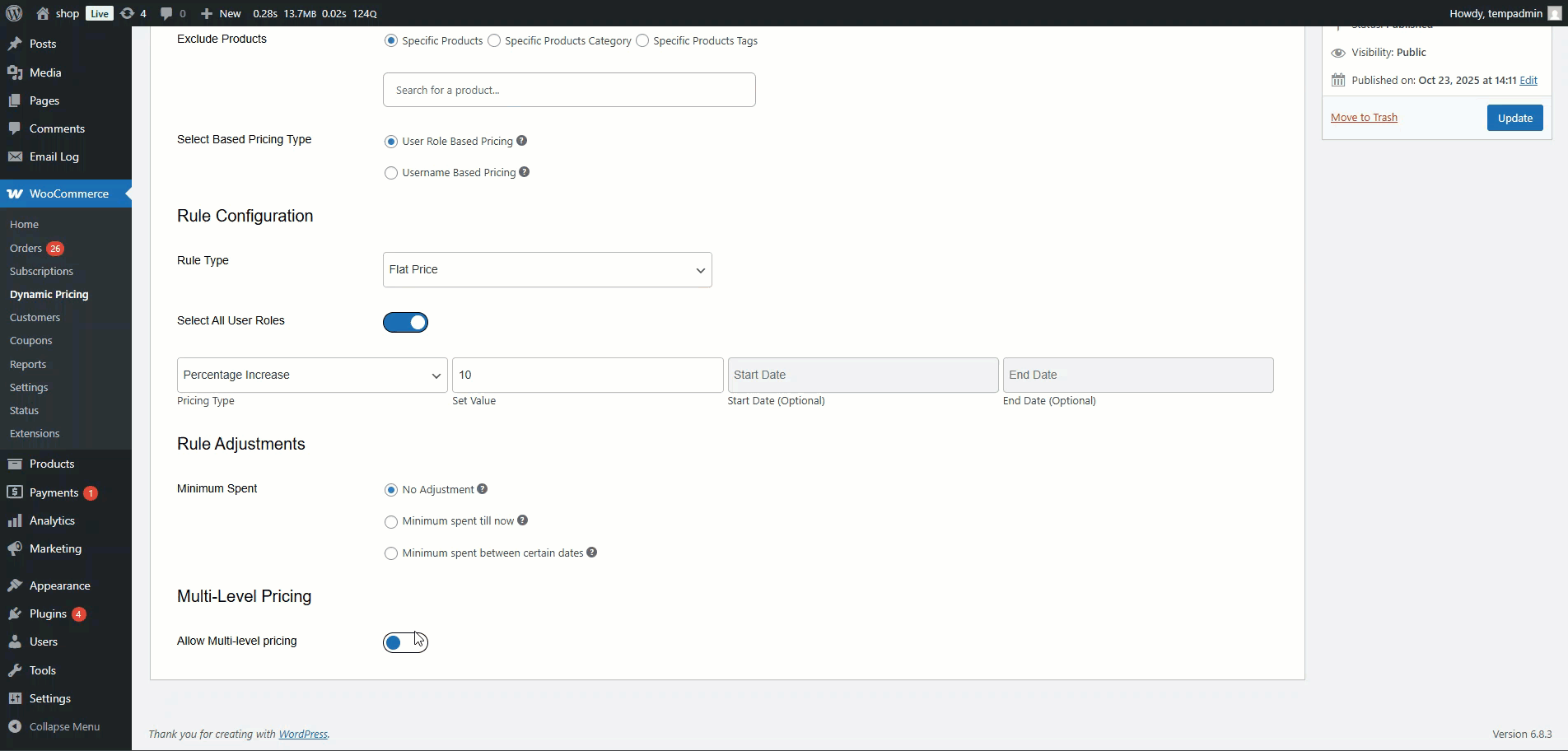Click help icon for Minimum spent between certain dates
The width and height of the screenshot is (1568, 751).
[x=592, y=553]
